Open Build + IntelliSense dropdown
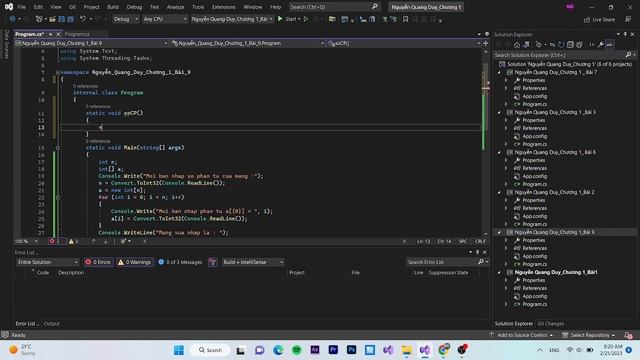 [253, 262]
